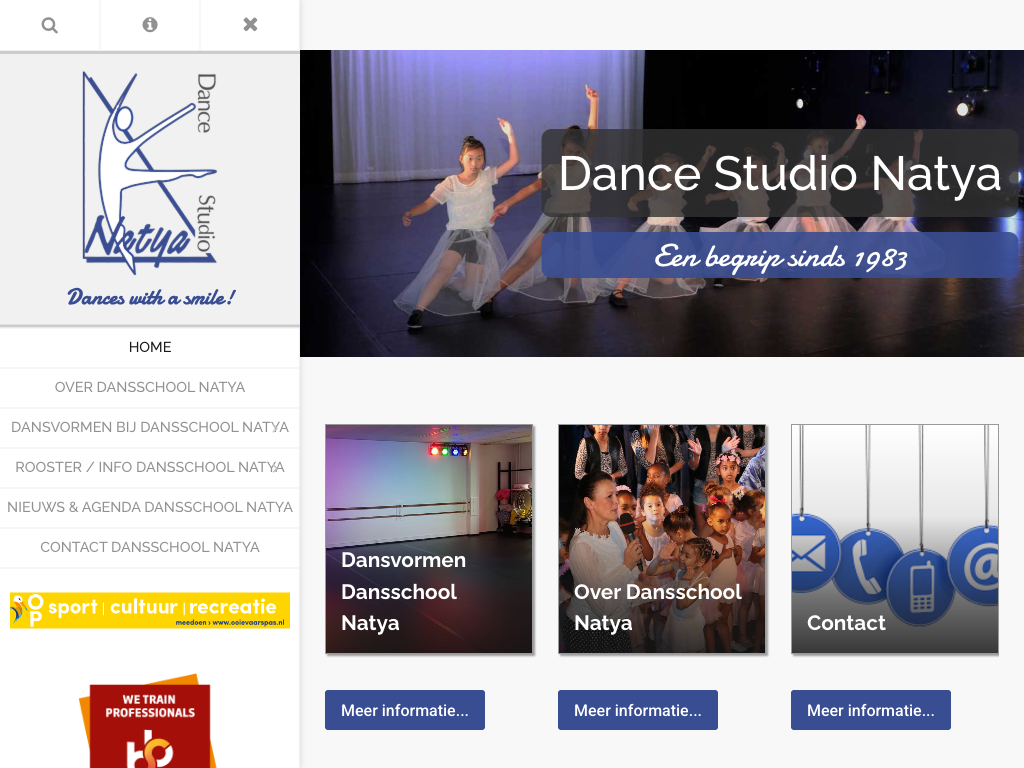Expand the Dansvormen bij Dansschool Natya submenu arrow
The width and height of the screenshot is (1024, 768).
coord(277,428)
